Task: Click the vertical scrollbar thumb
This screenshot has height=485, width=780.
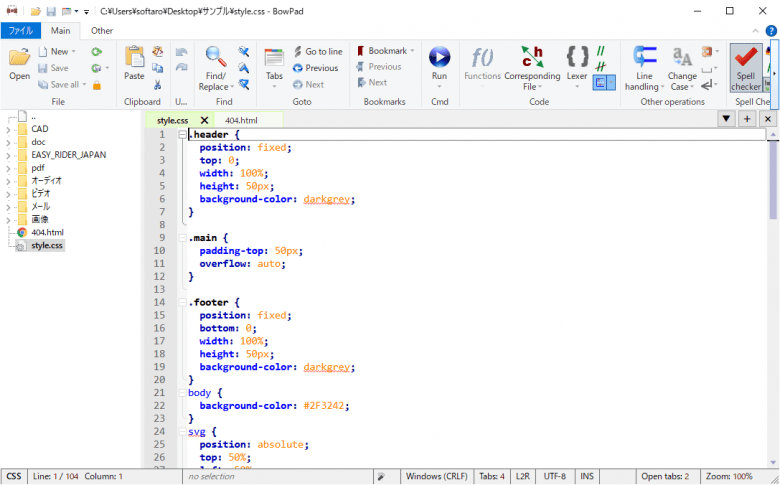Action: [773, 180]
